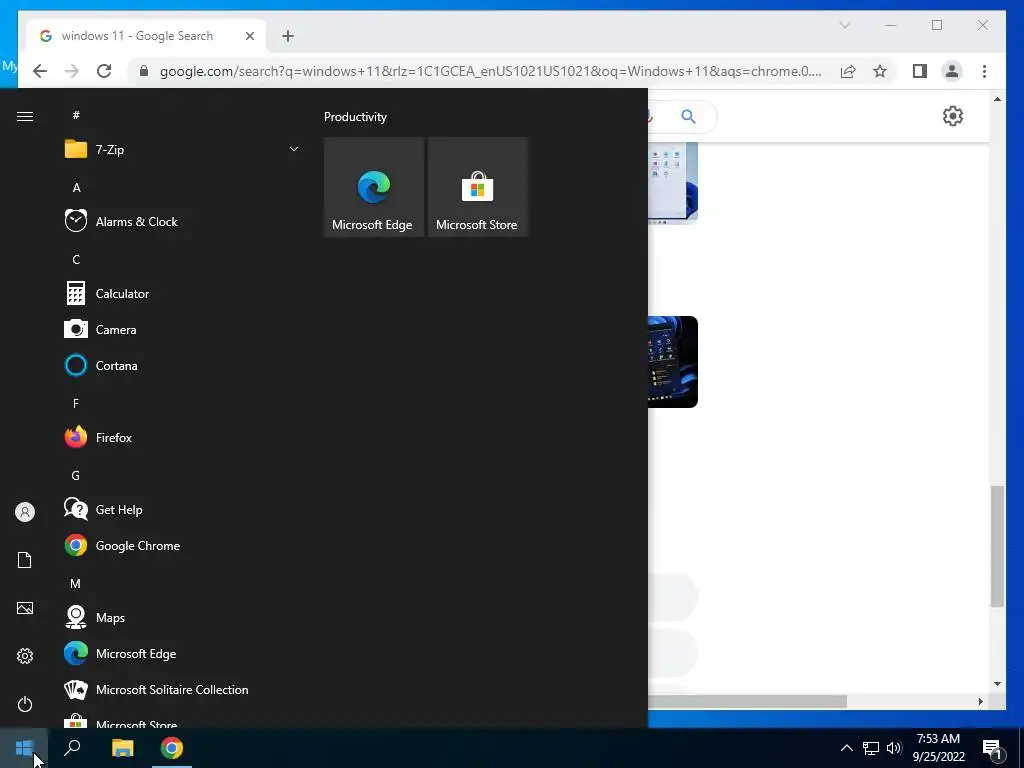The width and height of the screenshot is (1024, 768).
Task: Open the 7-Zip folder in app list
Action: (182, 150)
